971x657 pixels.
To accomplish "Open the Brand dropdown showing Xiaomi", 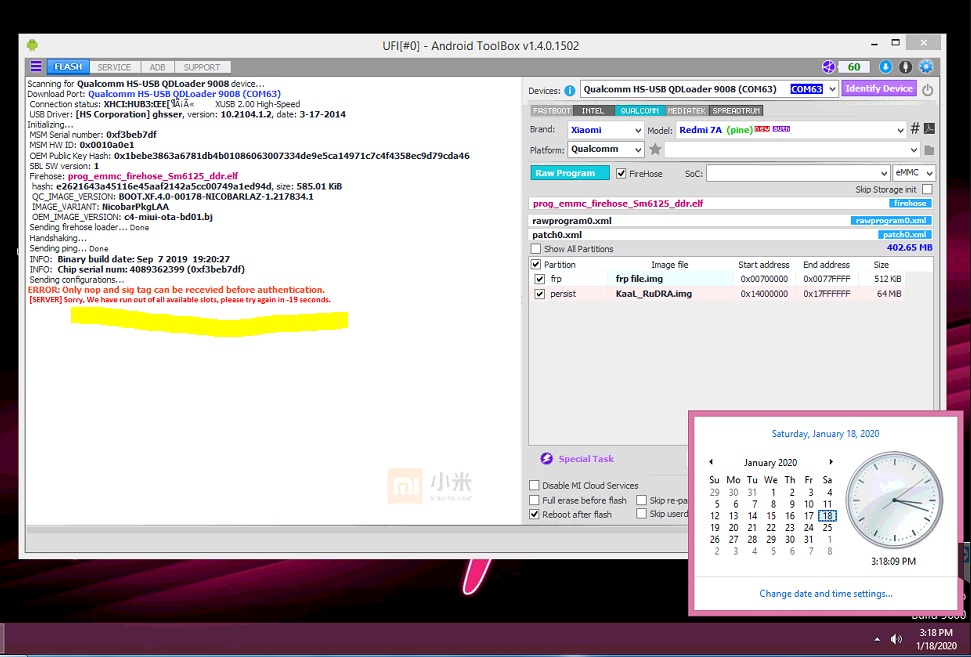I will [x=638, y=130].
